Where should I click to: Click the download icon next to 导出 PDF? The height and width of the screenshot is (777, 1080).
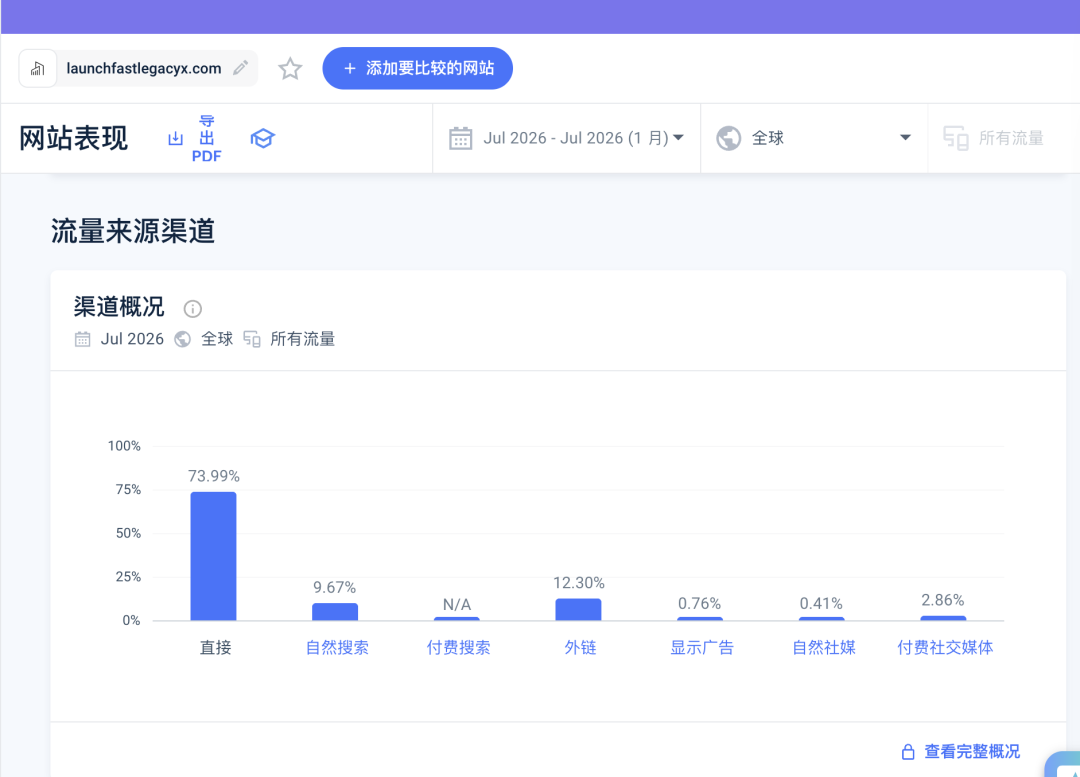click(x=176, y=138)
